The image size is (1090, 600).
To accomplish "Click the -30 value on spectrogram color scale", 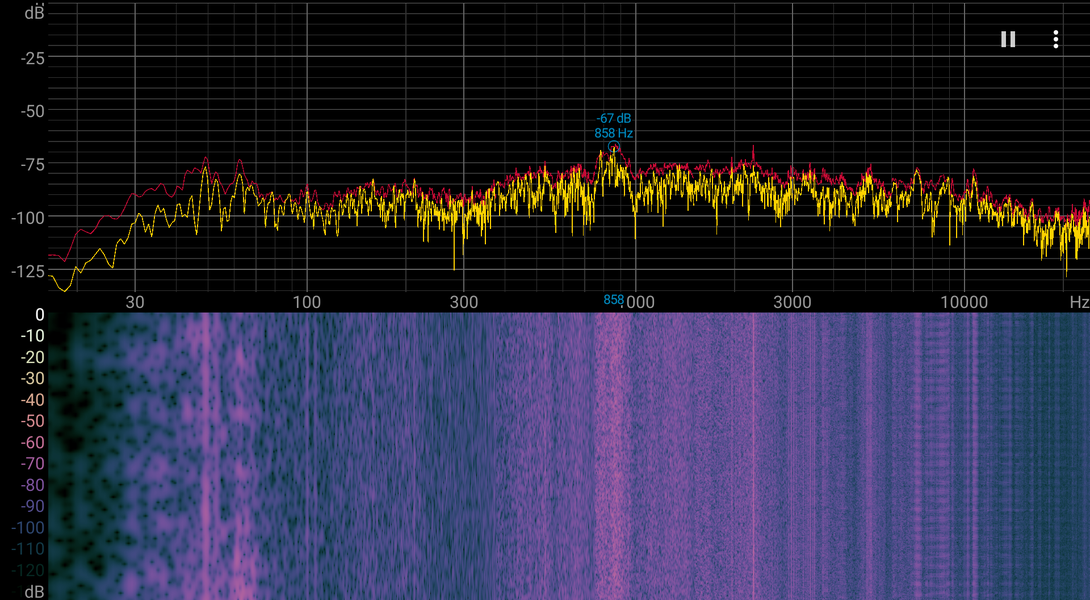I will click(x=32, y=379).
